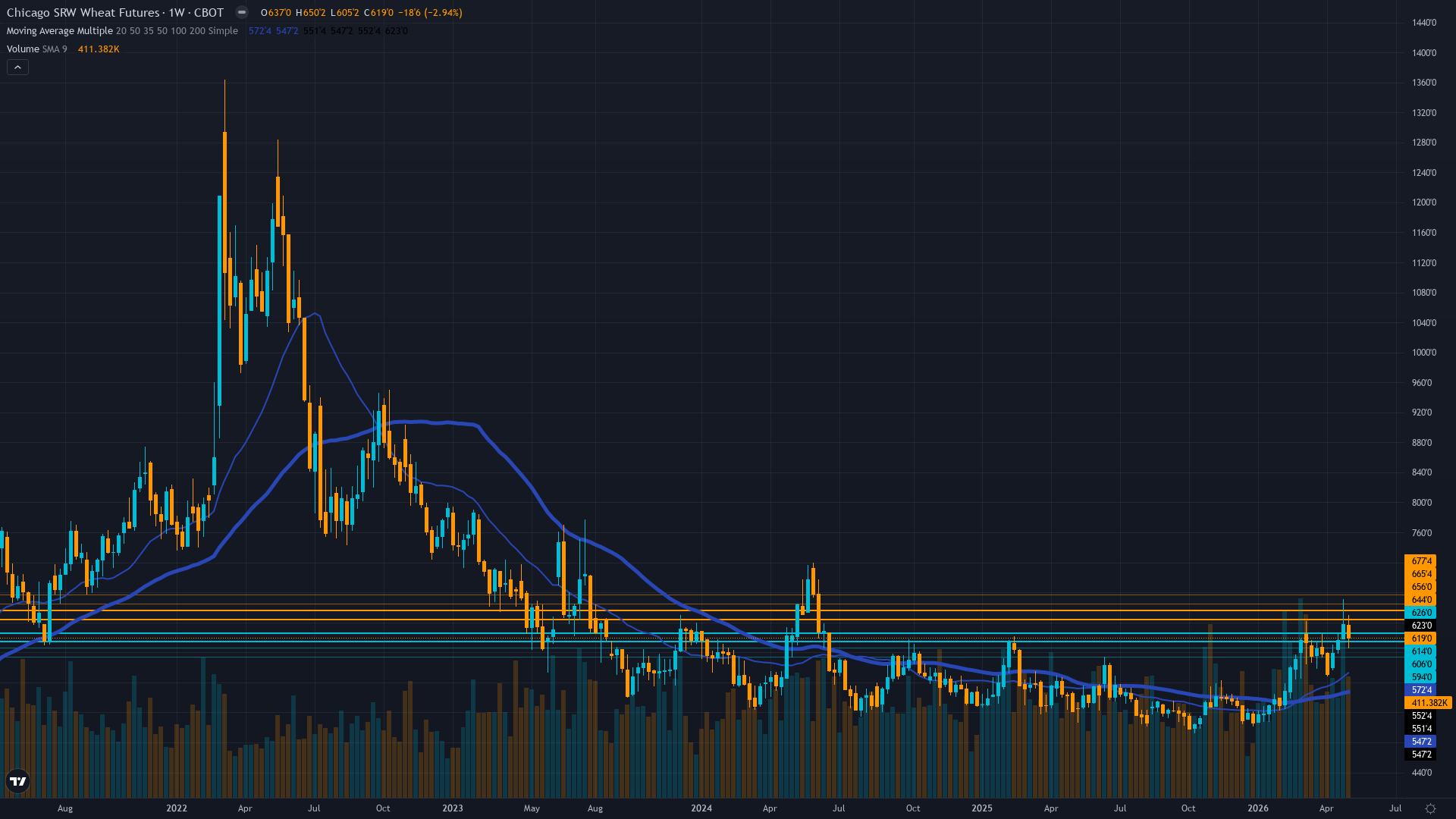Screen dimensions: 1456x819
Task: Click the 440'0 price scale value
Action: (x=1422, y=773)
